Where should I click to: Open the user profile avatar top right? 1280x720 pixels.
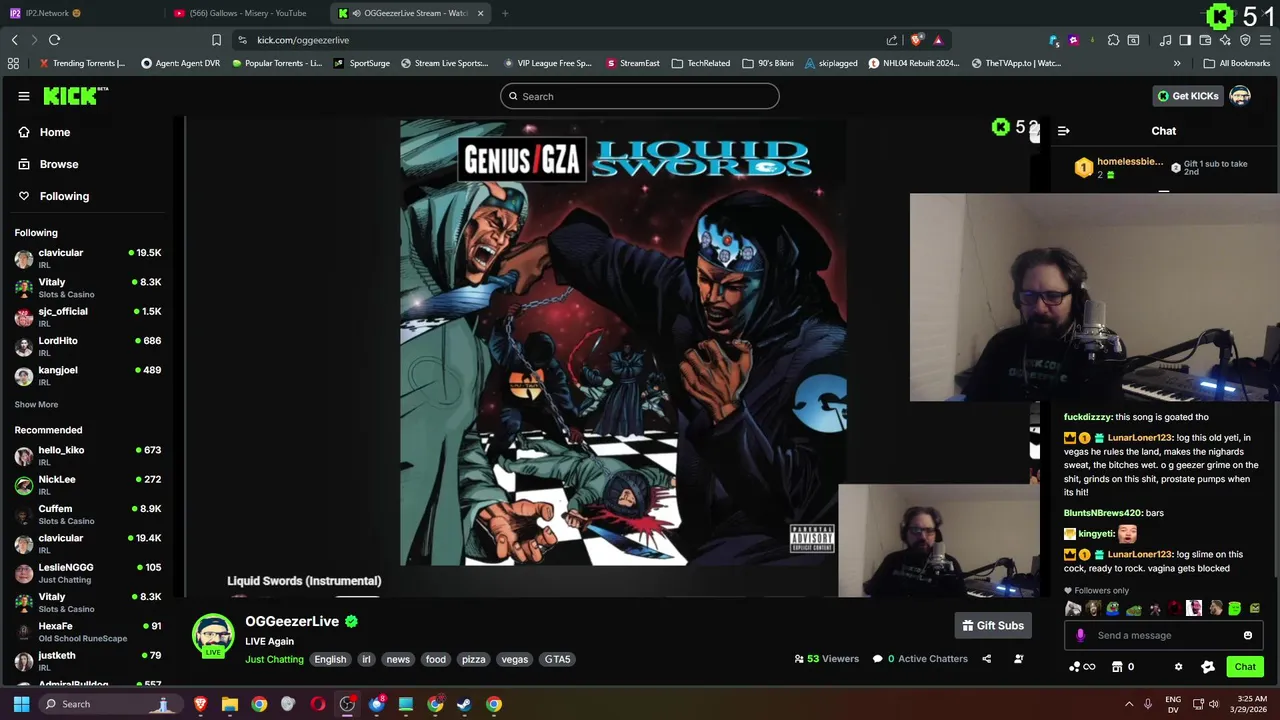click(x=1240, y=96)
